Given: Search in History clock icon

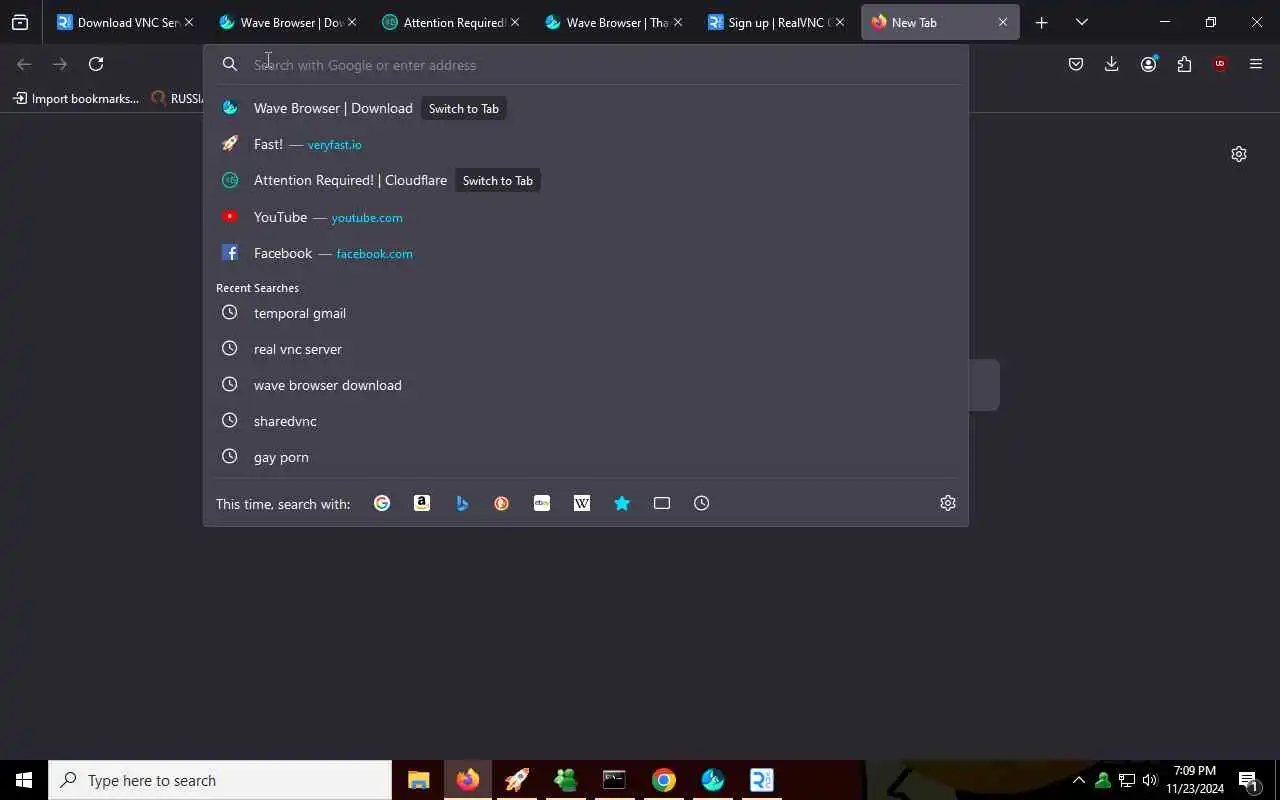Looking at the screenshot, I should pyautogui.click(x=702, y=503).
